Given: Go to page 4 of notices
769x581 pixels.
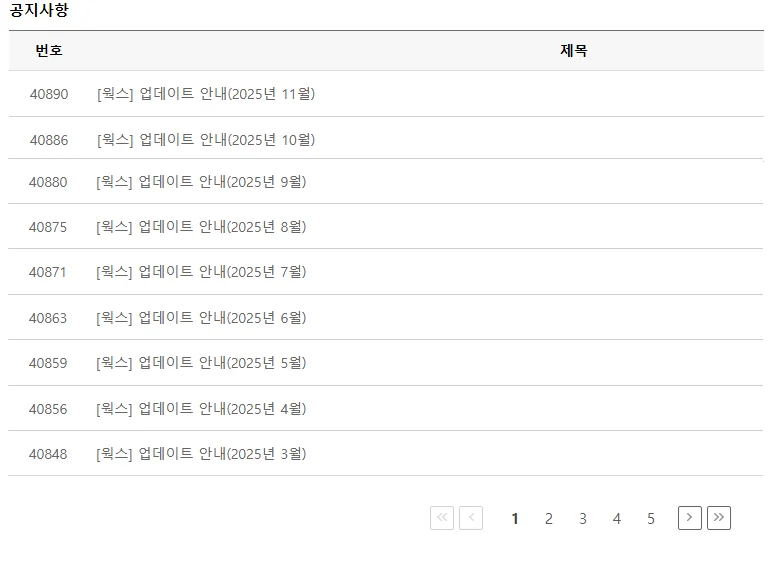Looking at the screenshot, I should [617, 518].
